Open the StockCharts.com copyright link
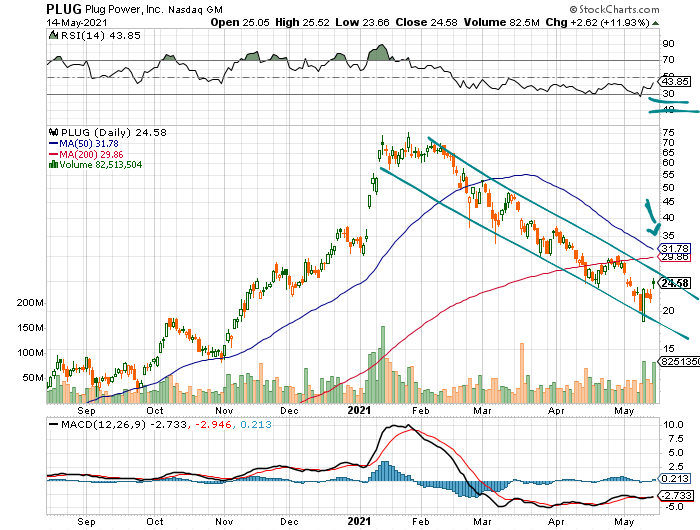The image size is (700, 530). (614, 9)
